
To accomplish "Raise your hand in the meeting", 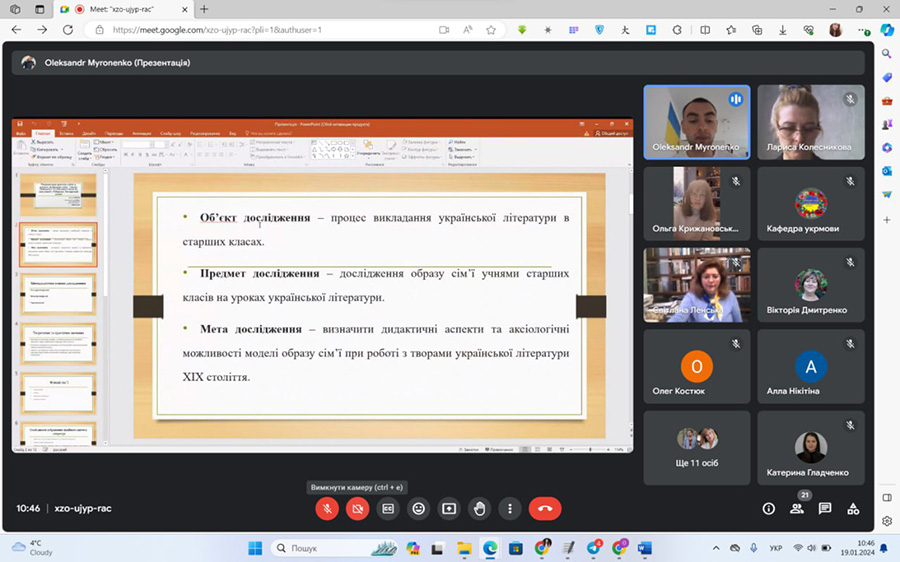I will coord(480,508).
